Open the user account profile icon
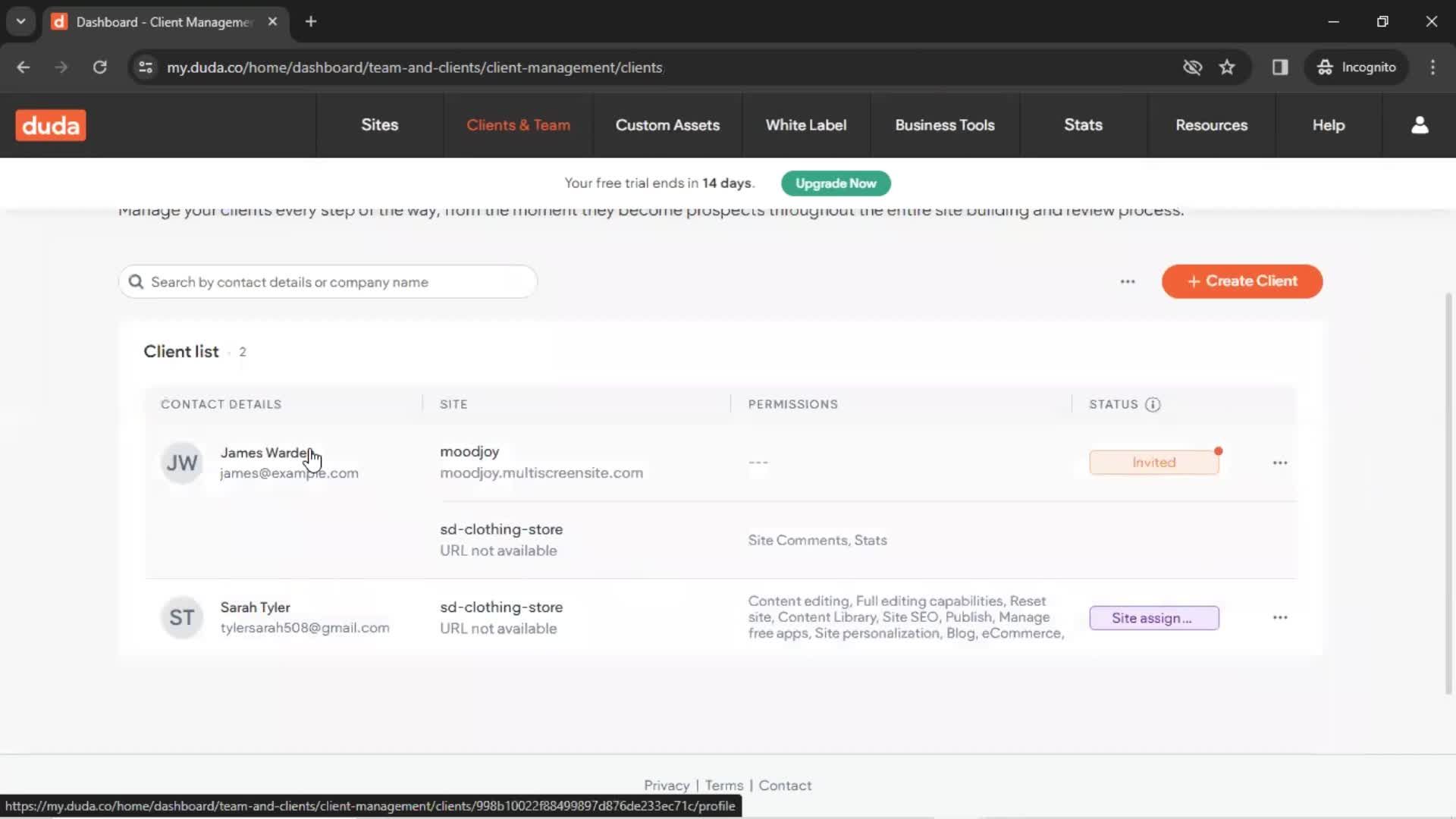The image size is (1456, 819). click(1420, 125)
